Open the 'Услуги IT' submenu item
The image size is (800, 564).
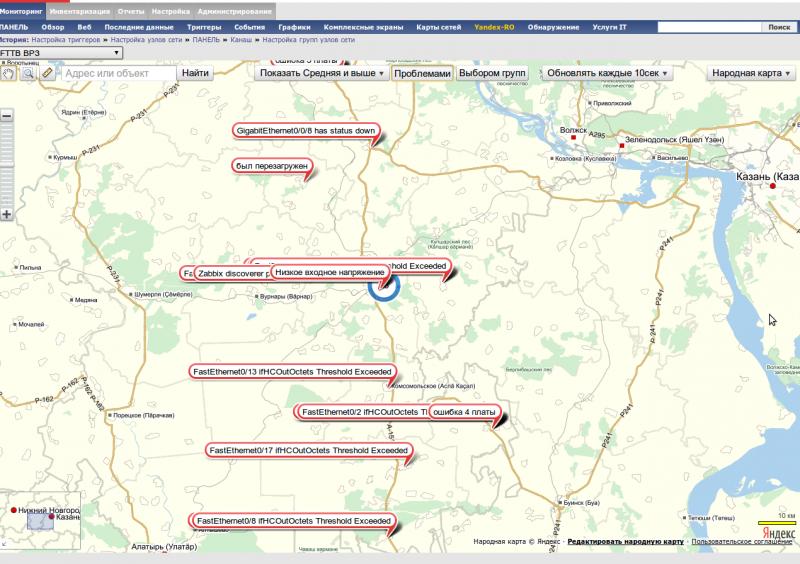[x=609, y=27]
